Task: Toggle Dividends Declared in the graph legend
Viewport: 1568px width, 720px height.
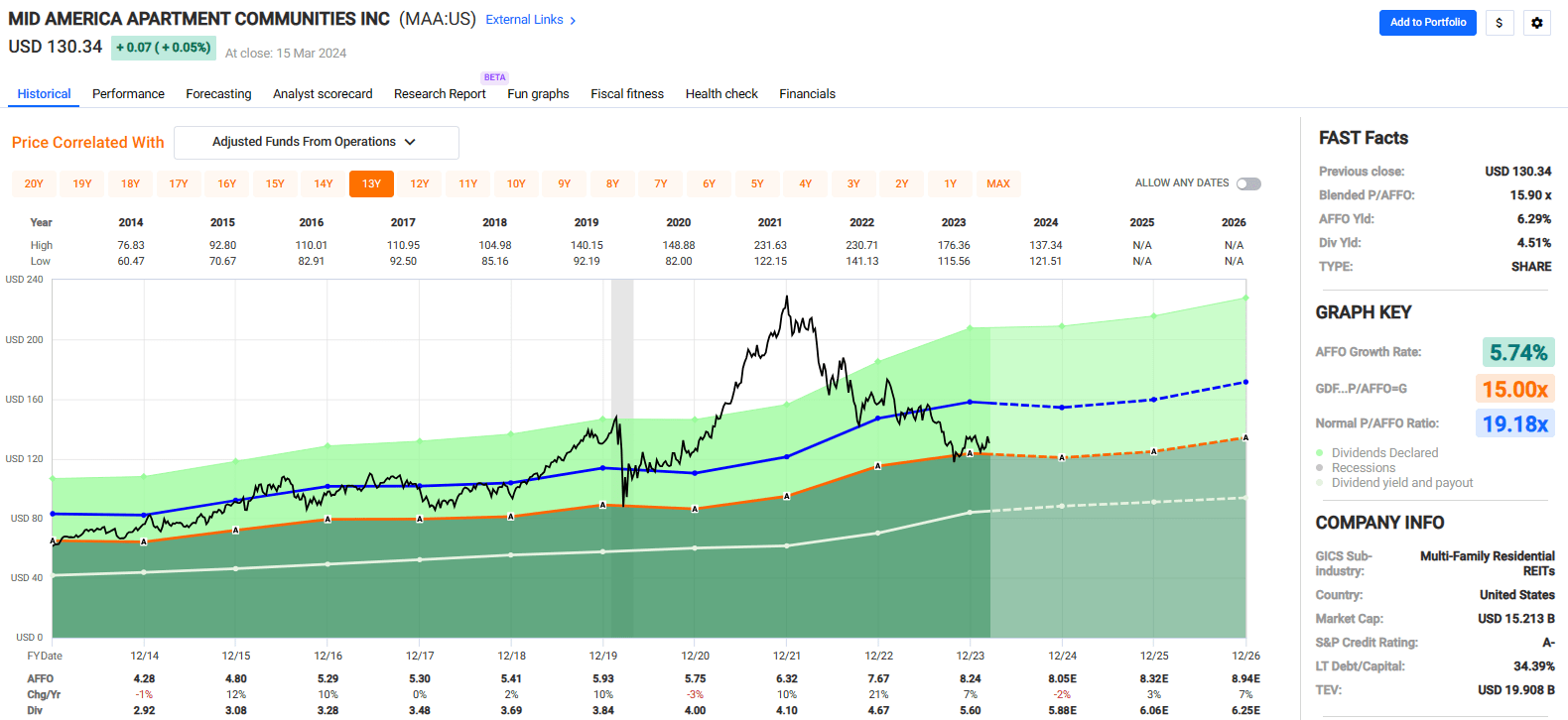Action: tap(1384, 453)
